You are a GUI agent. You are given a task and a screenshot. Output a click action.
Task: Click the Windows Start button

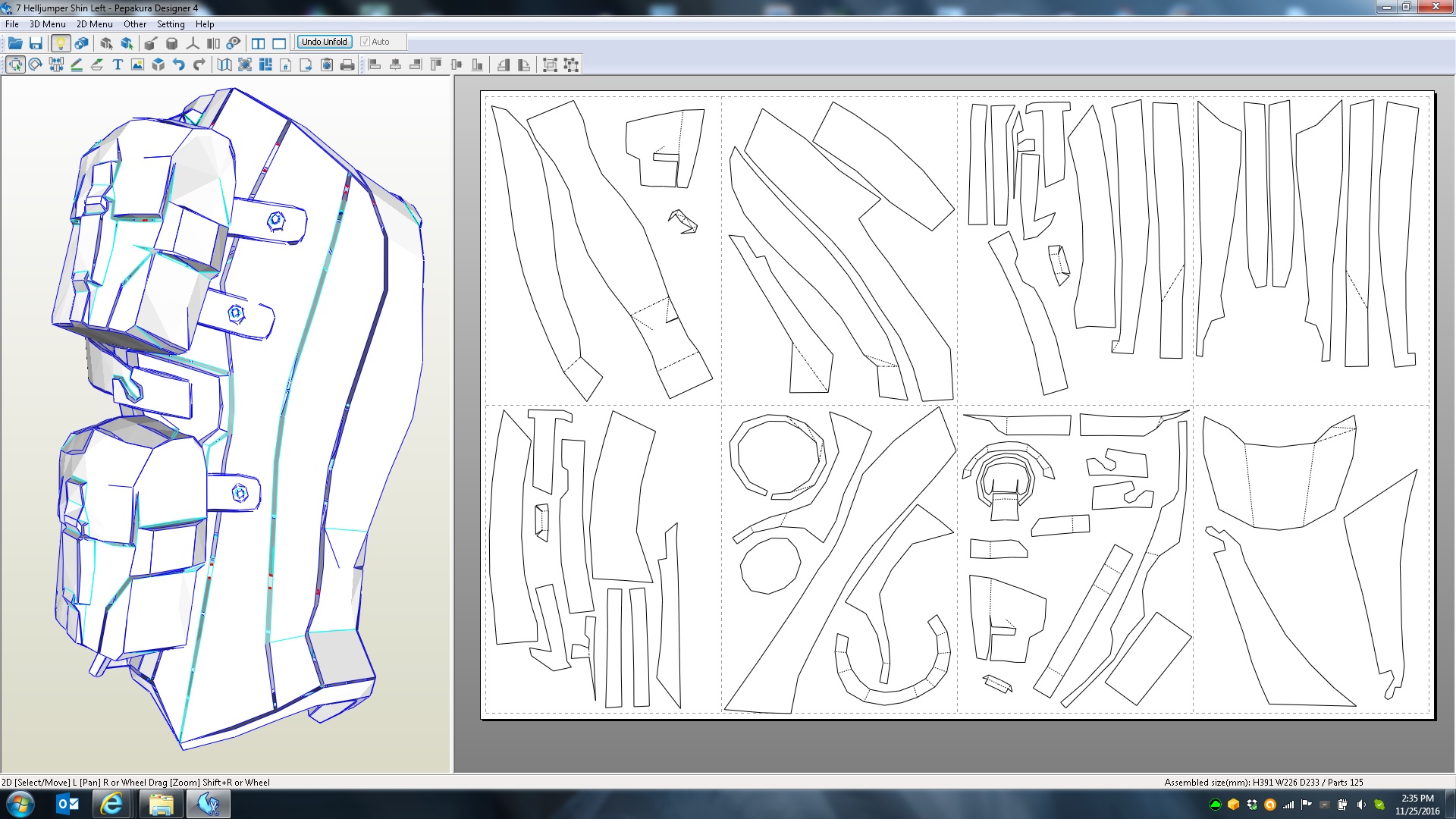20,804
